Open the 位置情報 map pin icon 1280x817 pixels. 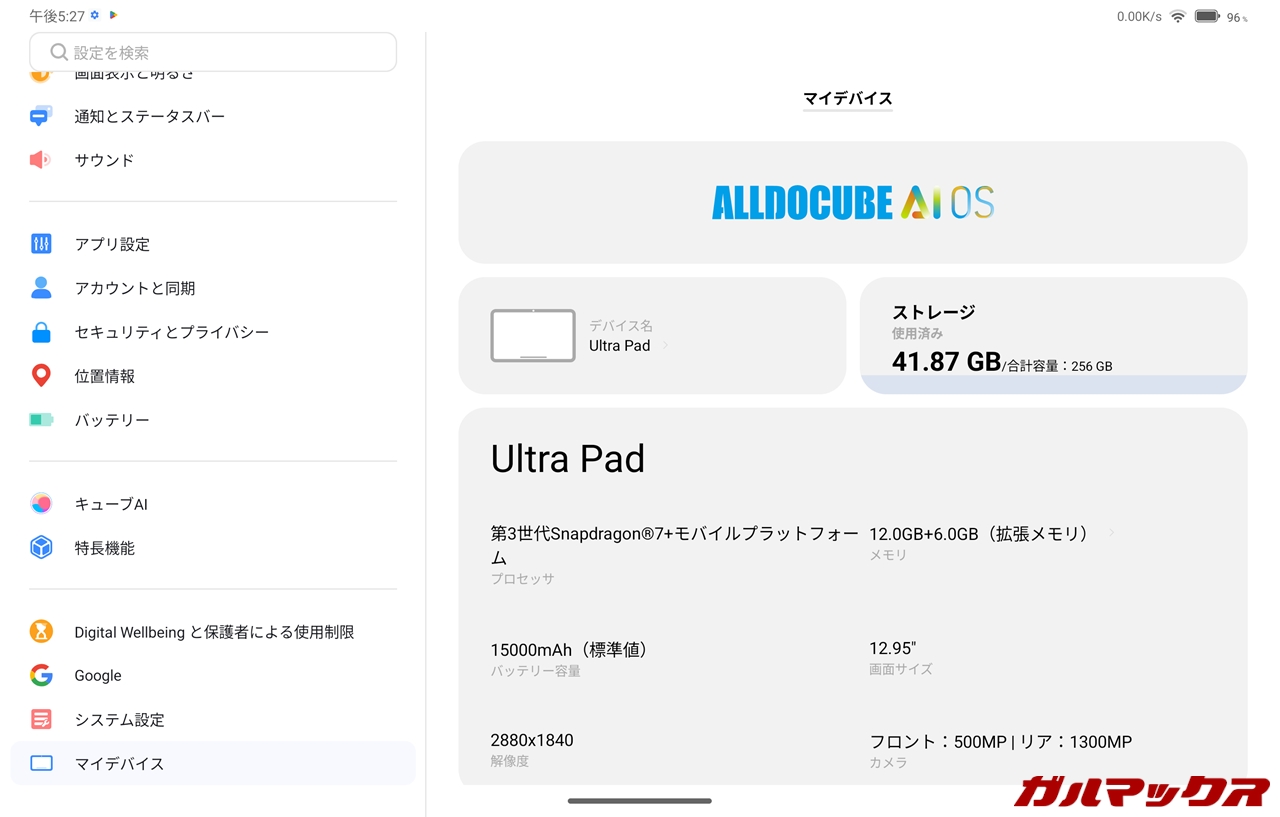click(41, 376)
